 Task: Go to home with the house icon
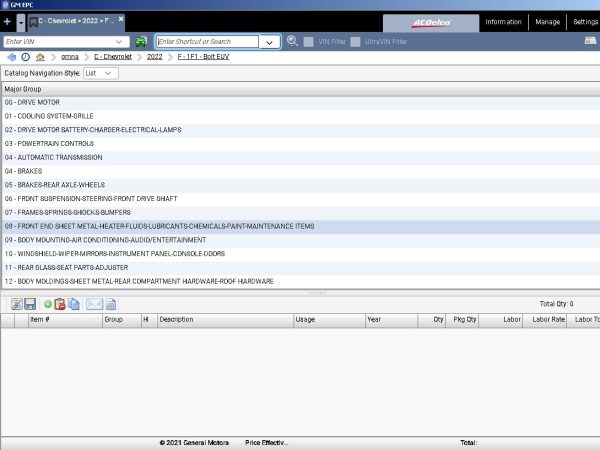(40, 57)
